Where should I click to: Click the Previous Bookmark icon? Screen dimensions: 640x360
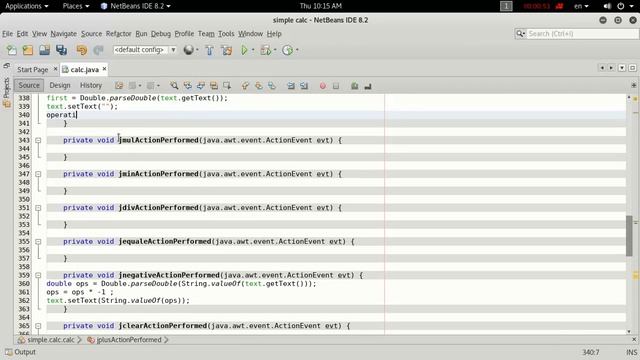click(245, 86)
